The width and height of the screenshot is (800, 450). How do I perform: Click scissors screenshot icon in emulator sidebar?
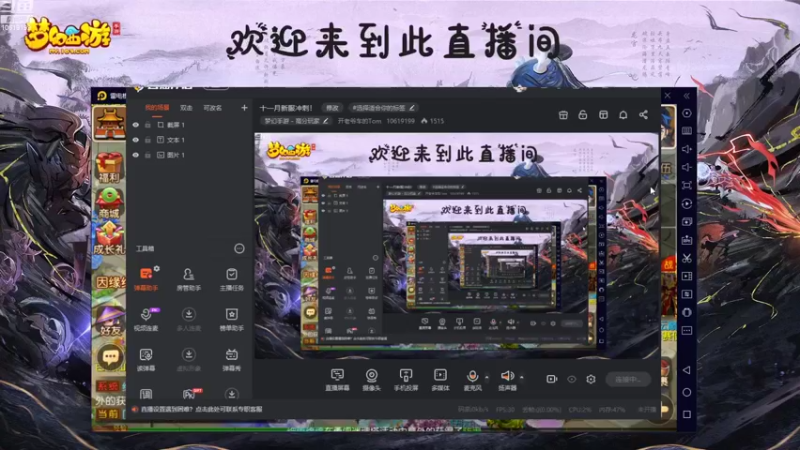(x=687, y=258)
